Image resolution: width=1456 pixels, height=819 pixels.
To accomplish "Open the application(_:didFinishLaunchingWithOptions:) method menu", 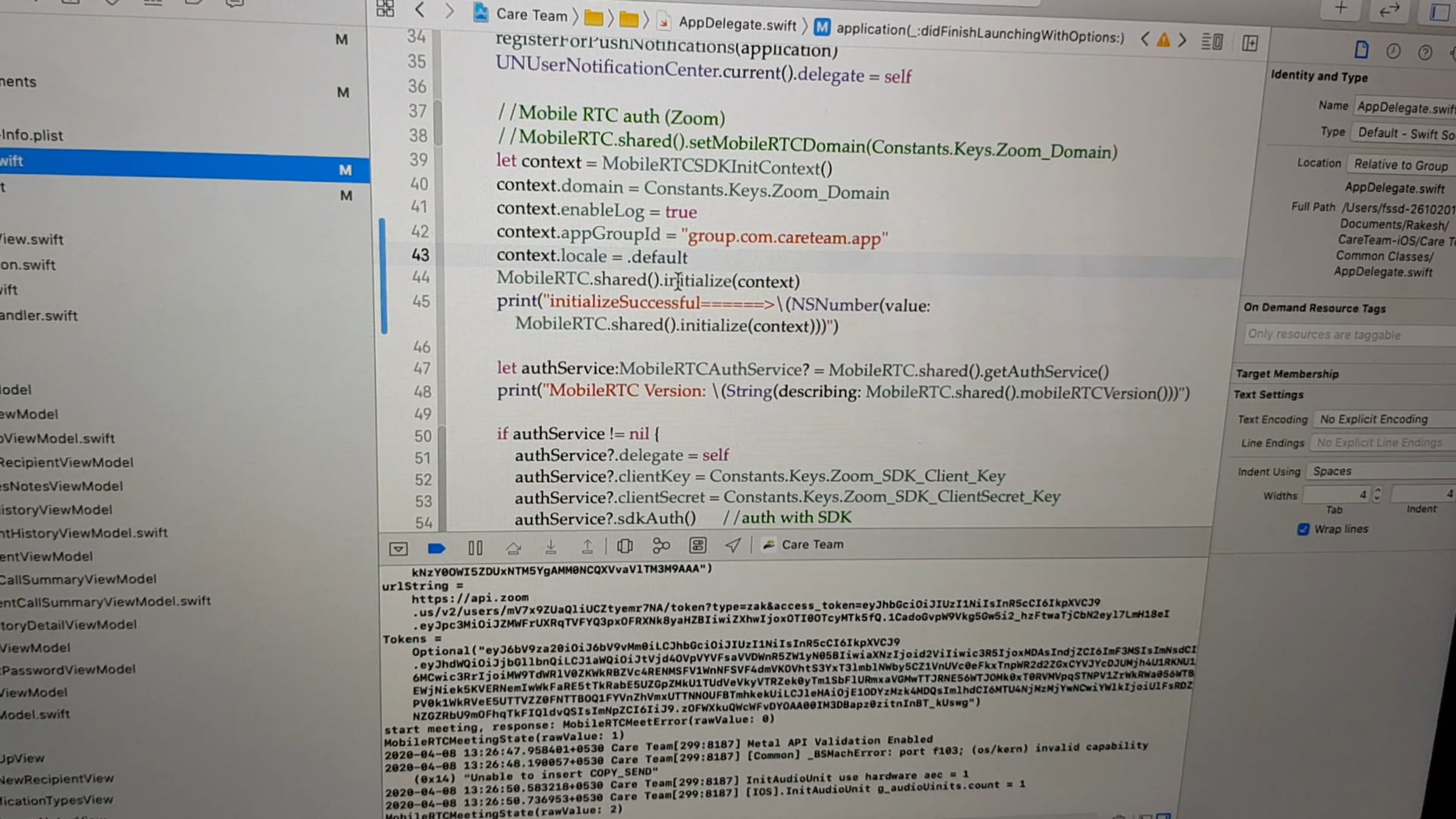I will pos(969,32).
